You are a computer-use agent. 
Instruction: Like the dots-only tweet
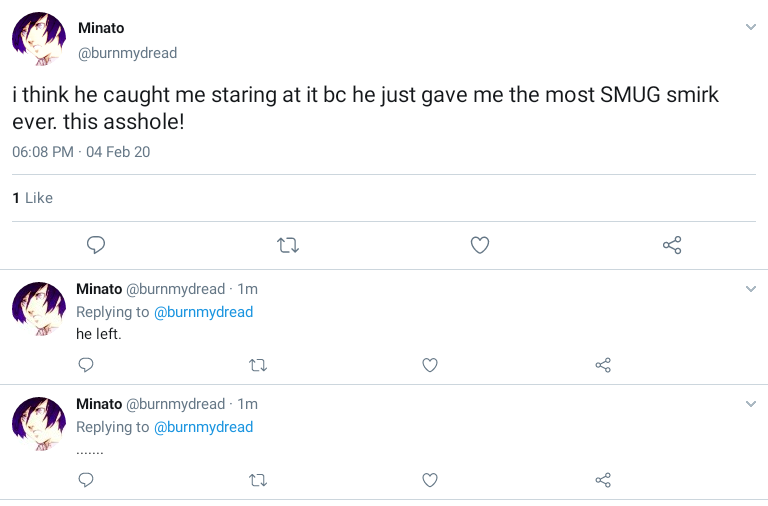coord(430,480)
